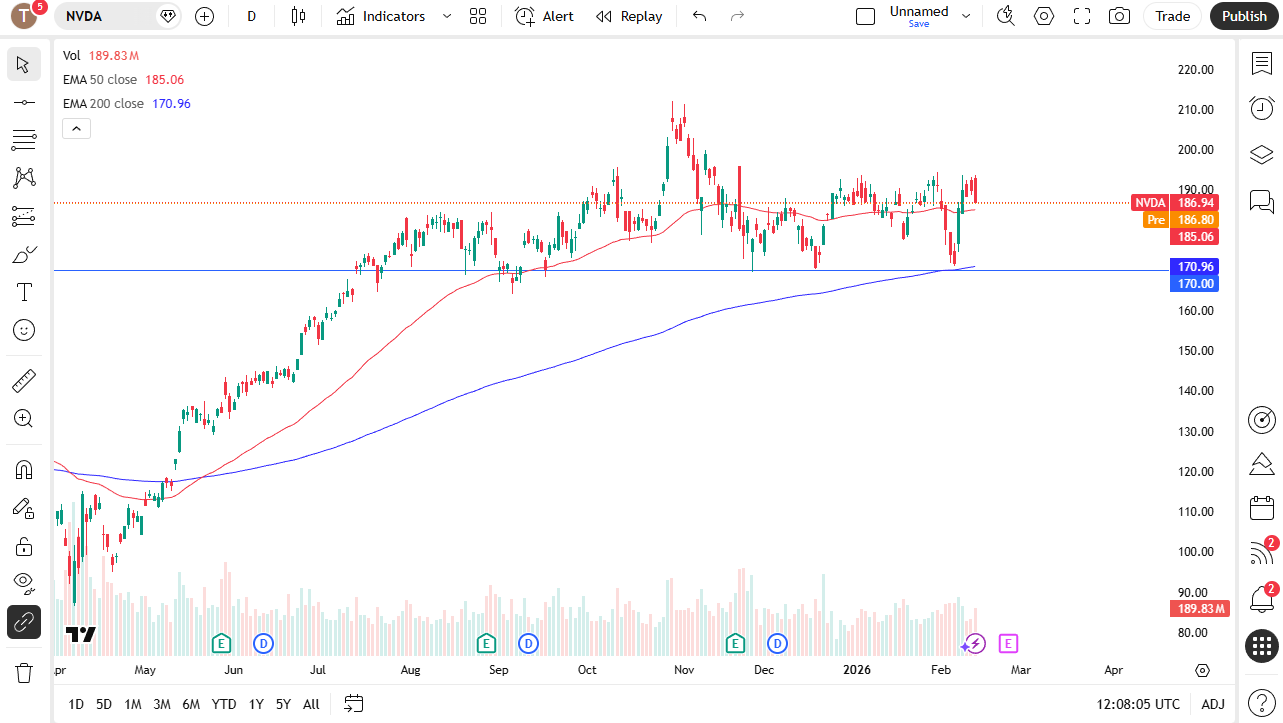Open the forecasting and projection tools
Viewport: 1283px width, 723px height.
tap(24, 216)
